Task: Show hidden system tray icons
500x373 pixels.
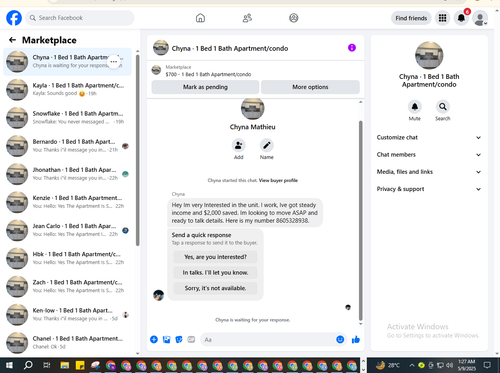Action: click(x=412, y=365)
